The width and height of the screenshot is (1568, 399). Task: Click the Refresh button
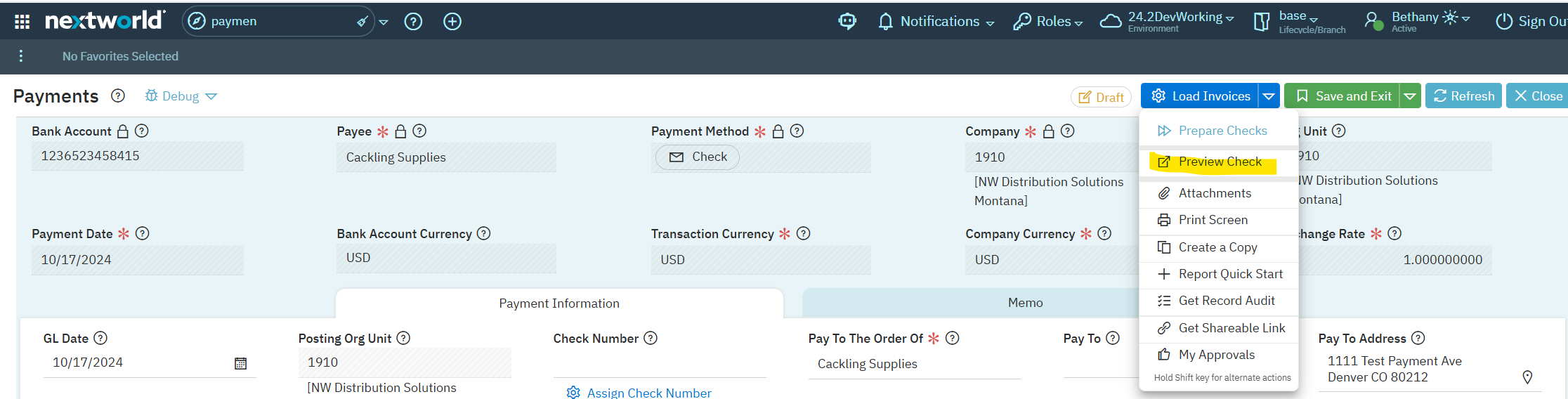coord(1463,96)
